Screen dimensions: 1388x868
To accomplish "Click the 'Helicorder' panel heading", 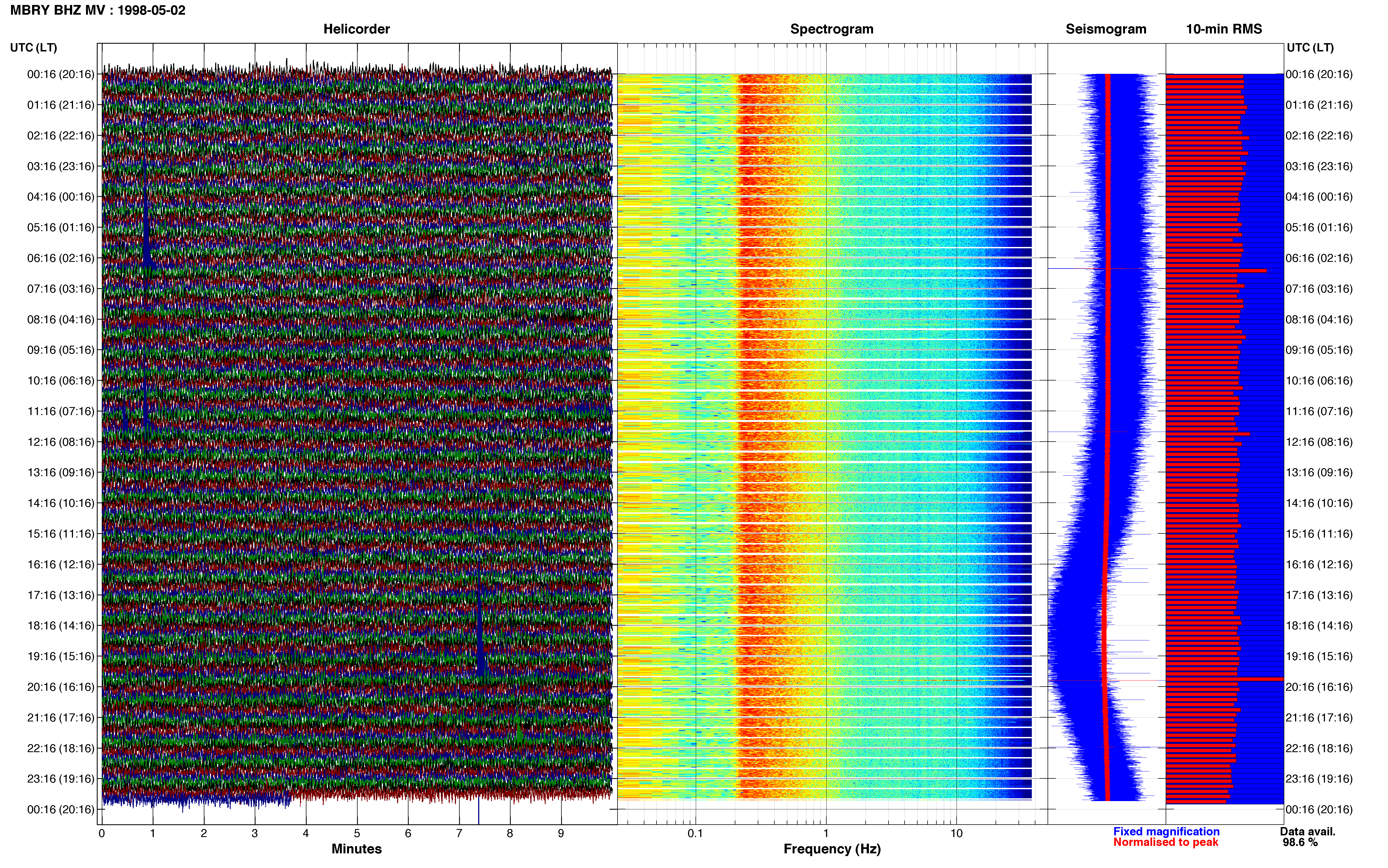I will (x=356, y=29).
